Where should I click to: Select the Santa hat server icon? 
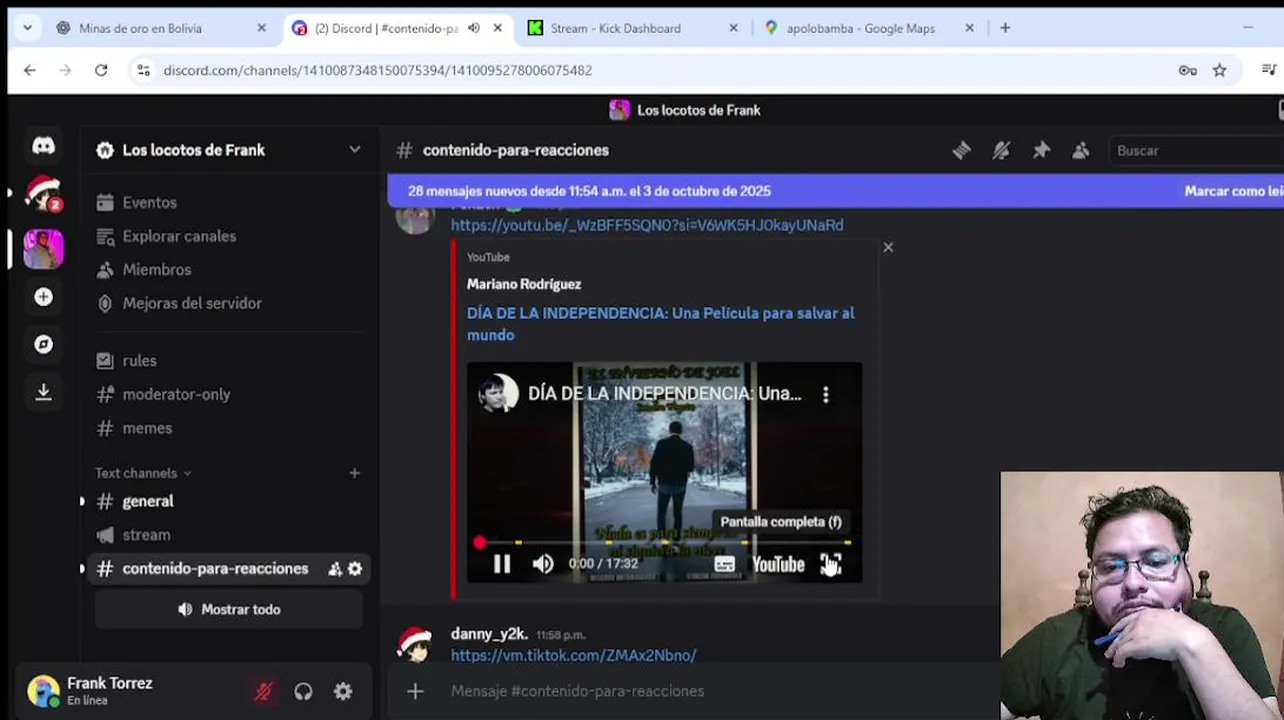click(43, 193)
